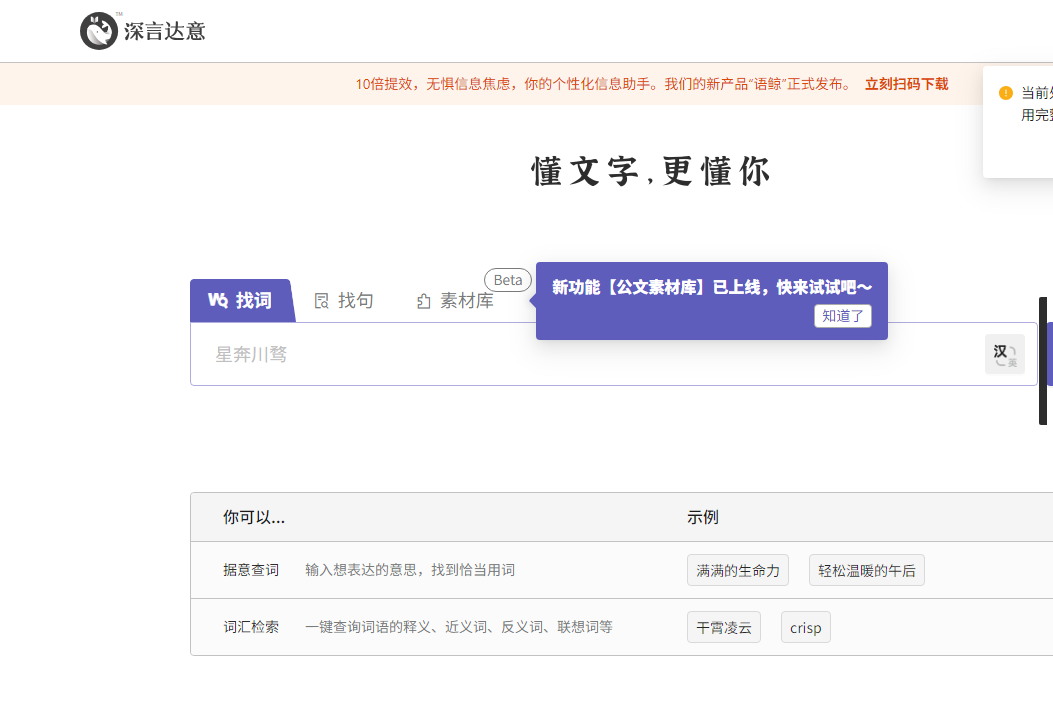Read the 语鲸 product announcement banner text
This screenshot has width=1053, height=727.
pyautogui.click(x=603, y=84)
